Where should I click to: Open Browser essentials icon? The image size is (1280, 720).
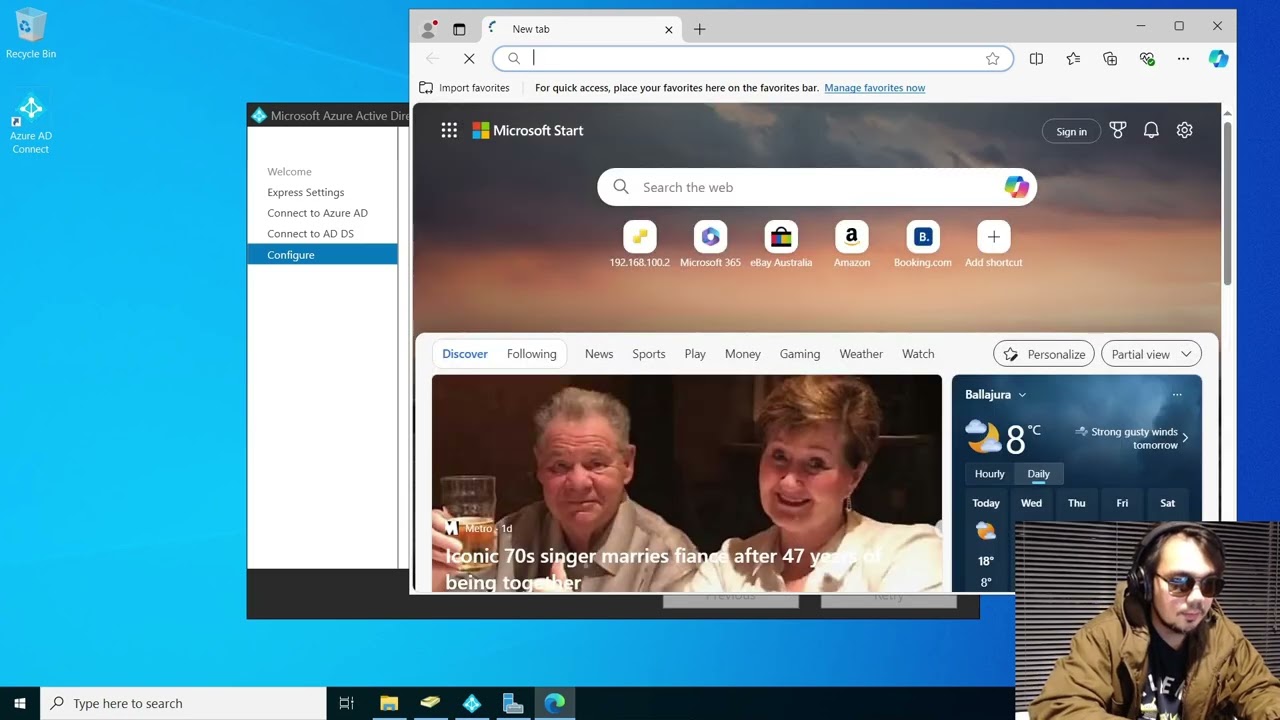click(1147, 58)
